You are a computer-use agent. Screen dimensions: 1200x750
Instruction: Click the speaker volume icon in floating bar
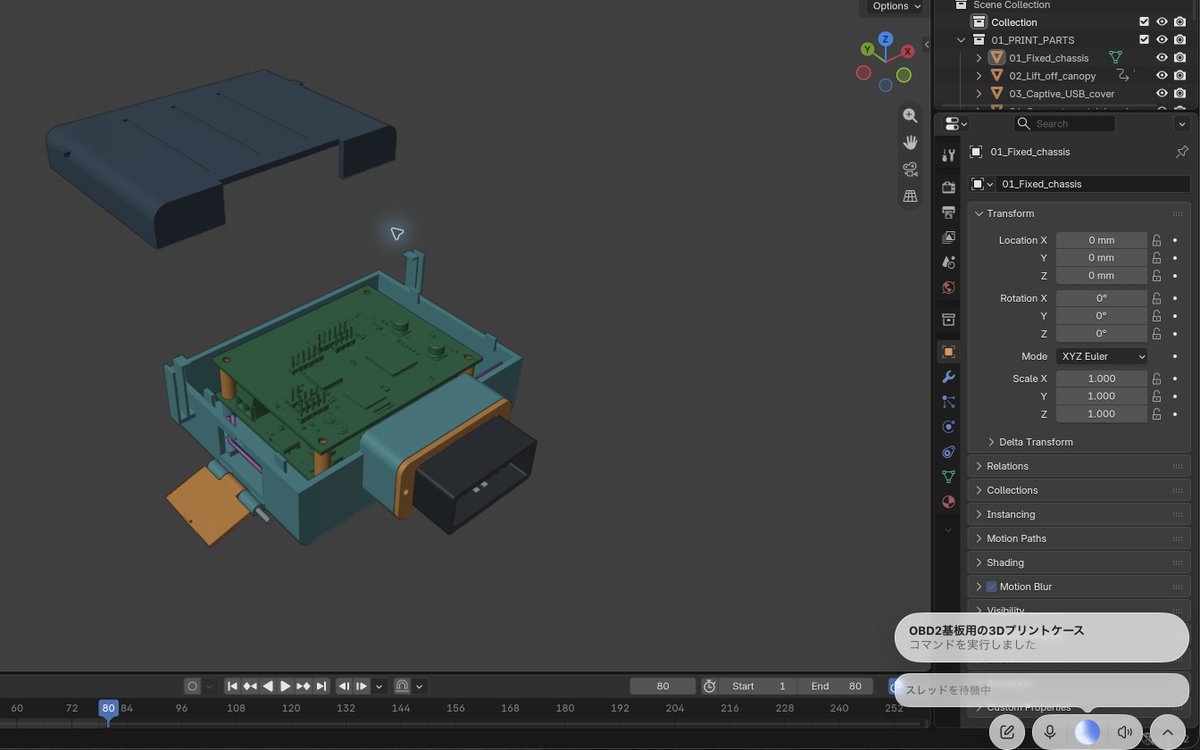pyautogui.click(x=1125, y=732)
